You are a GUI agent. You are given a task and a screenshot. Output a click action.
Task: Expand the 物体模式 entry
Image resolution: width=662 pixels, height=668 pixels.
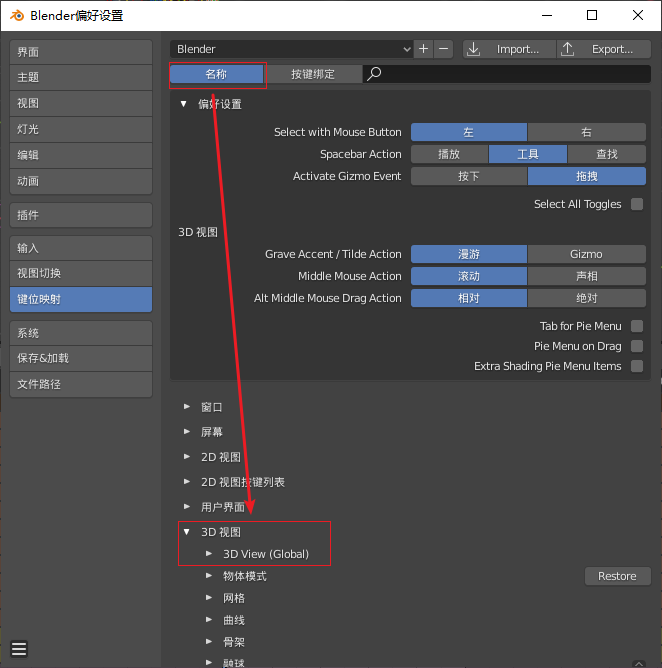[x=209, y=576]
